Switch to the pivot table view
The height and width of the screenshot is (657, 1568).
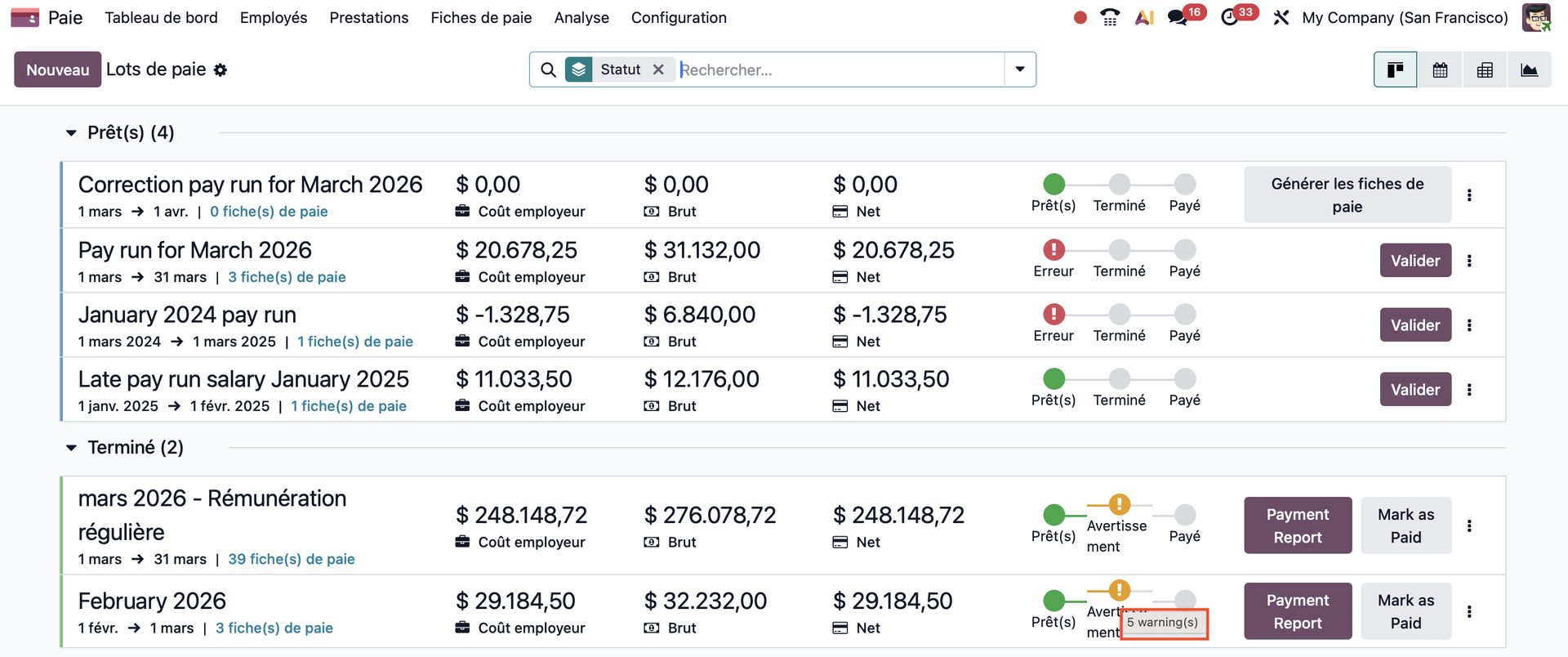1485,70
